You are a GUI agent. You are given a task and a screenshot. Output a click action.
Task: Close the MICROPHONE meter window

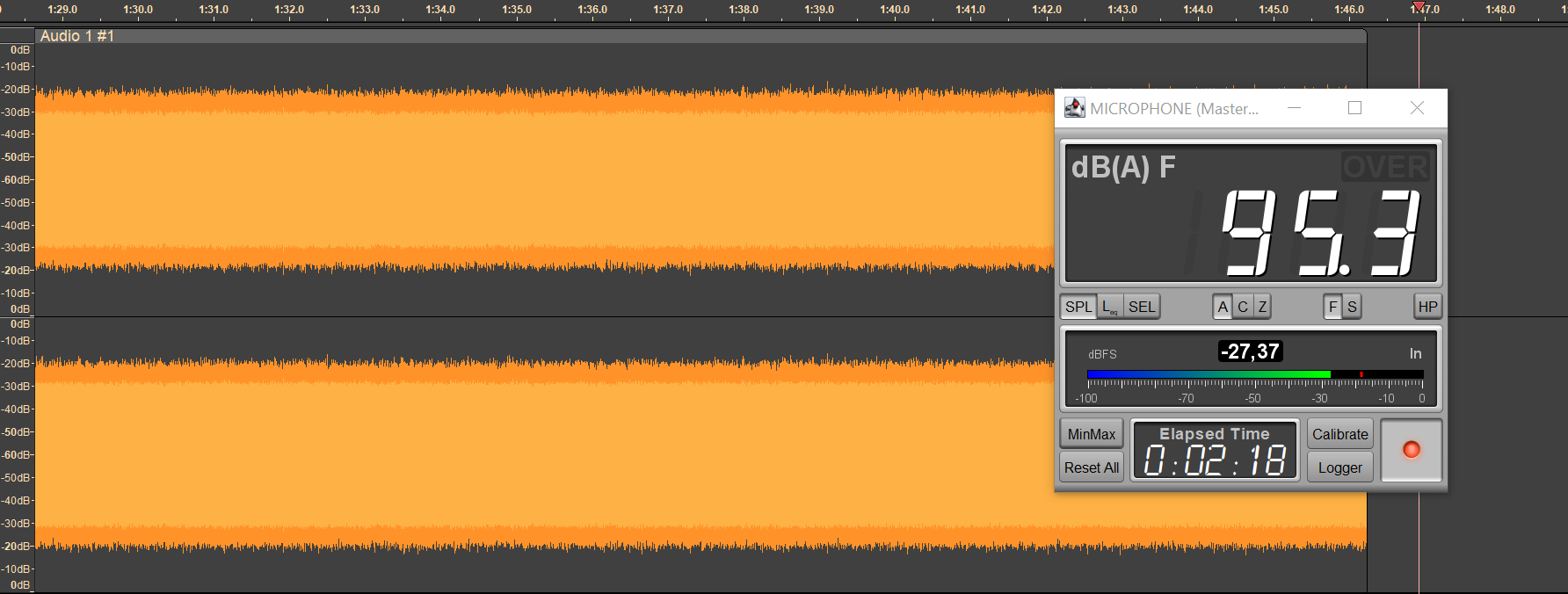[x=1417, y=108]
